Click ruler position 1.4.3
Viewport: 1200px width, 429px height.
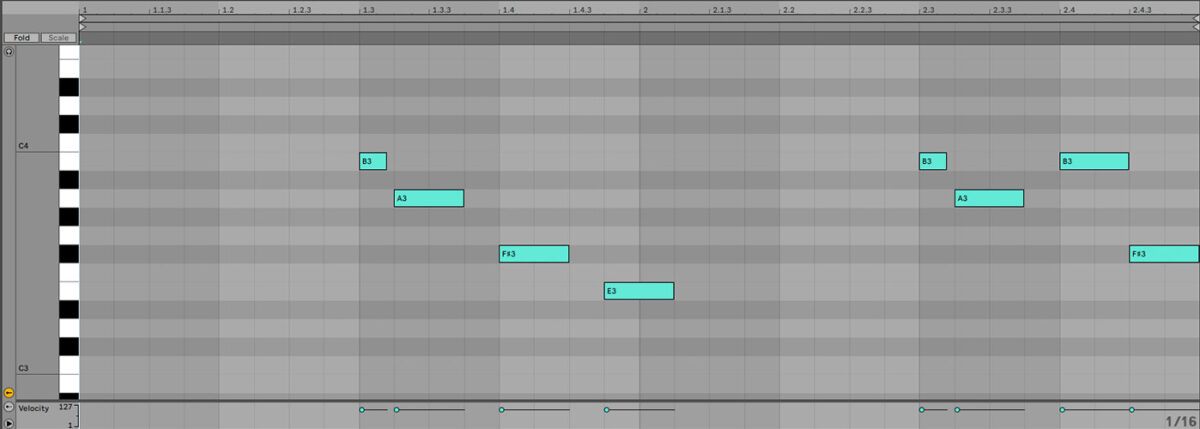[582, 10]
